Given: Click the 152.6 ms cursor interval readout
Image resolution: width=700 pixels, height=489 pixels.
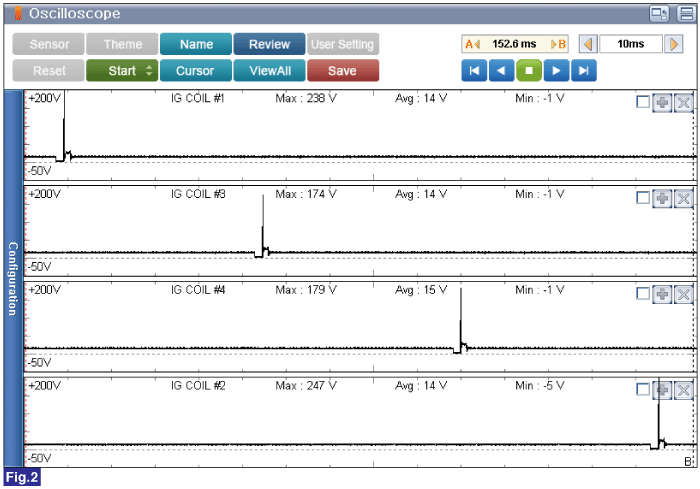Looking at the screenshot, I should 514,44.
